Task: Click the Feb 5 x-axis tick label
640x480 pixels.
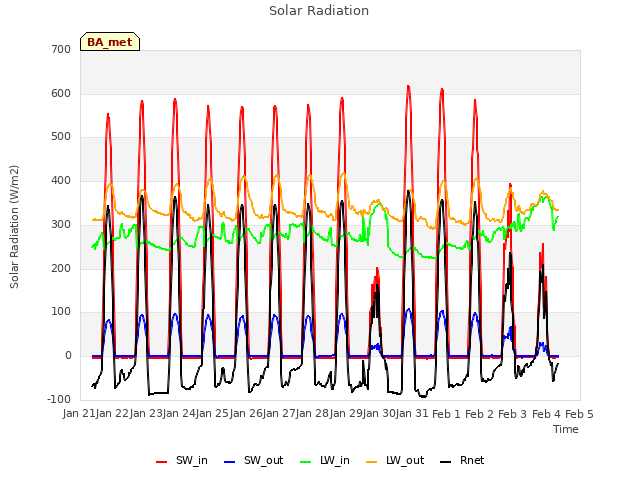Action: (x=579, y=414)
